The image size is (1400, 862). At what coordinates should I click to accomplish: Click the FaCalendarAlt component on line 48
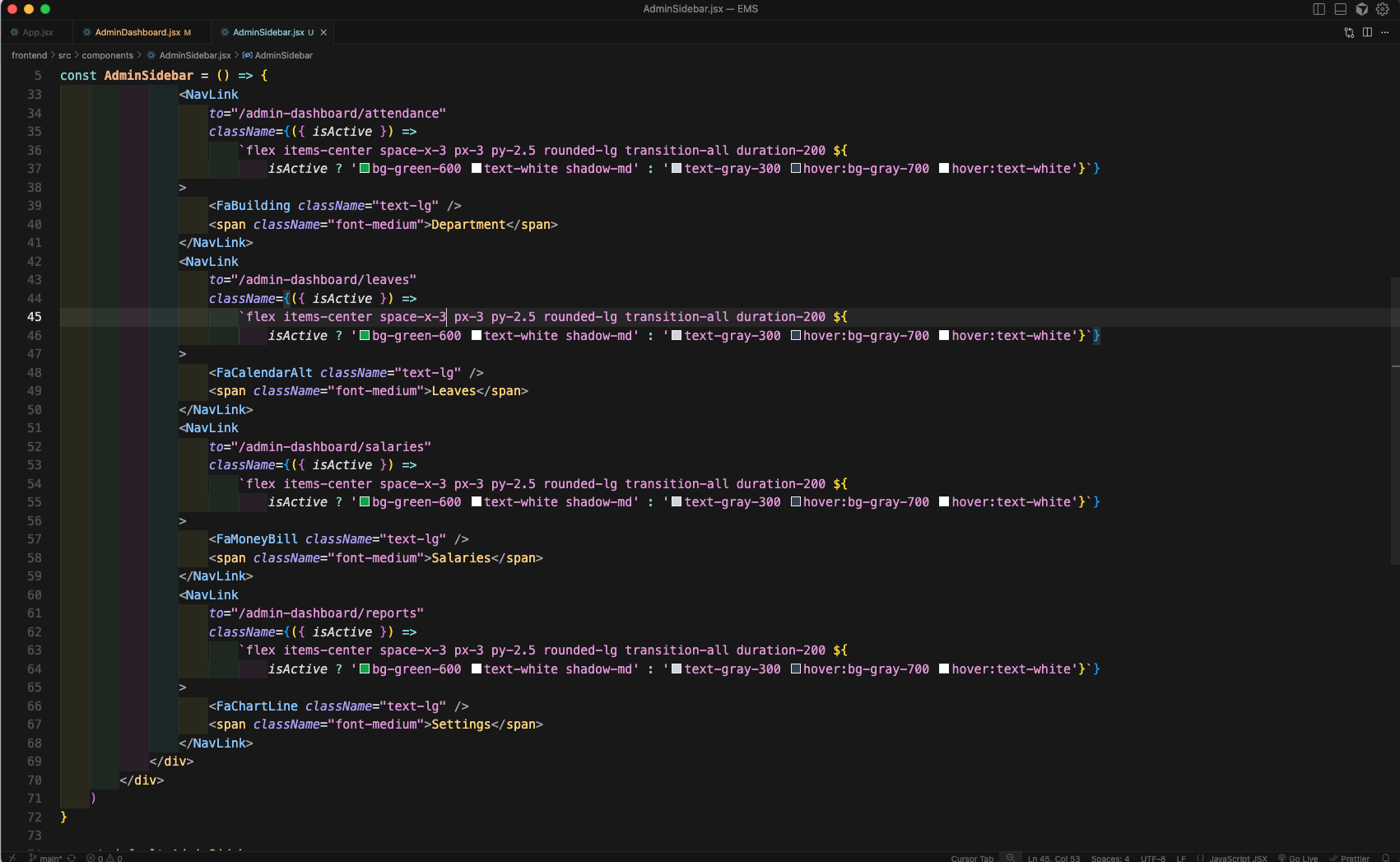coord(264,373)
